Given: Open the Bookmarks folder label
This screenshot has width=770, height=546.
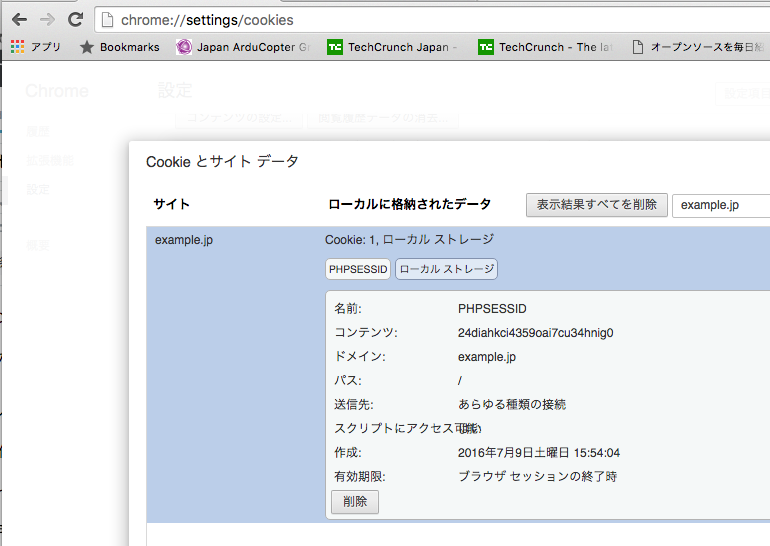Looking at the screenshot, I should (x=130, y=47).
